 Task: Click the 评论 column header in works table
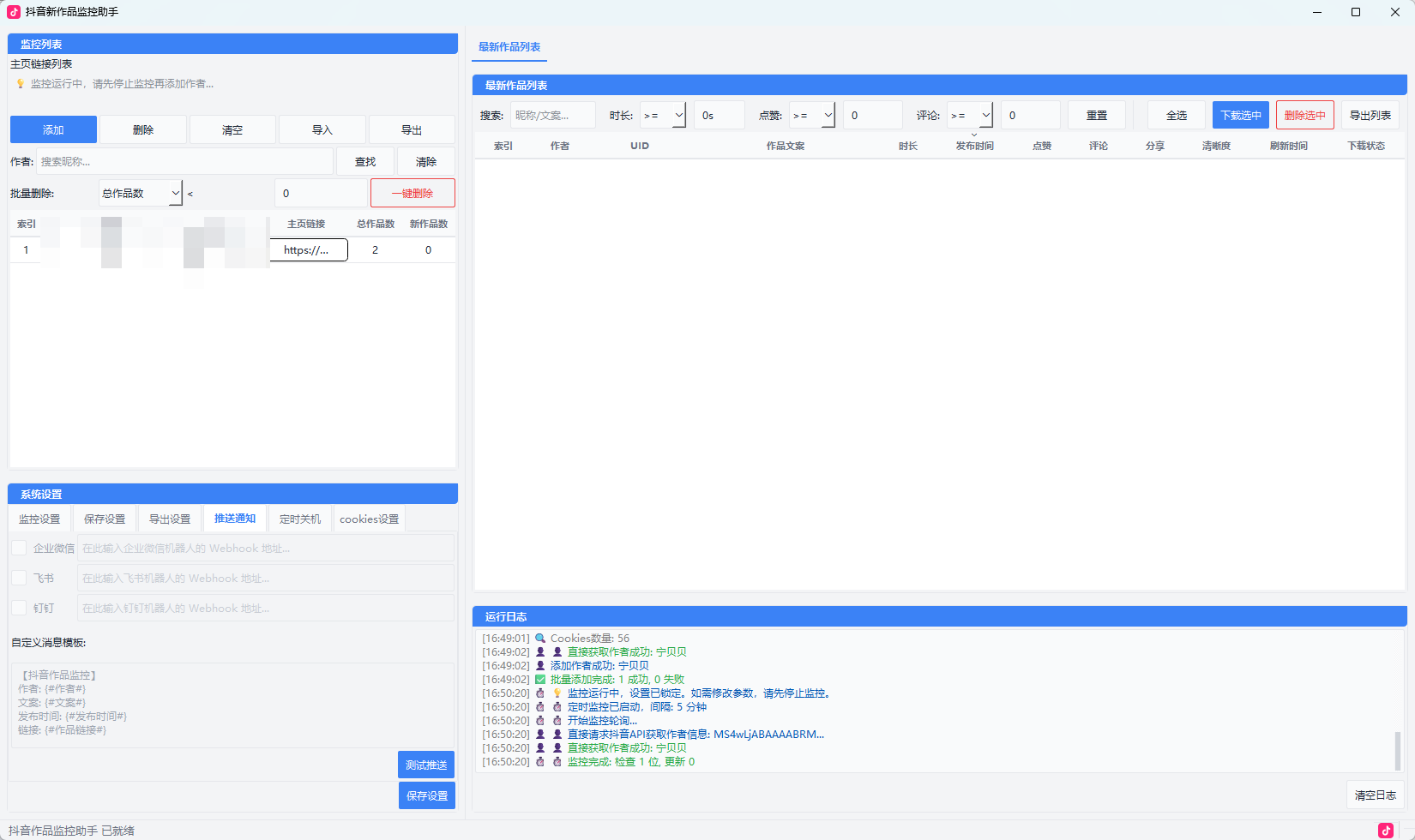tap(1099, 146)
